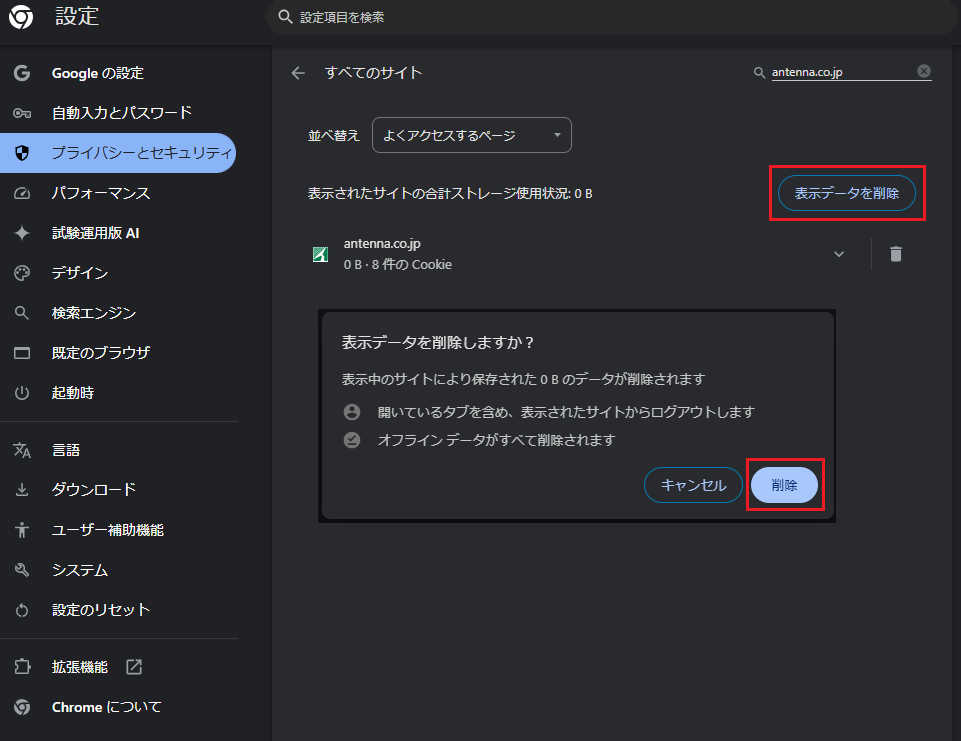Click the trash icon for antenna.co.jp
The image size is (961, 741).
tap(895, 254)
